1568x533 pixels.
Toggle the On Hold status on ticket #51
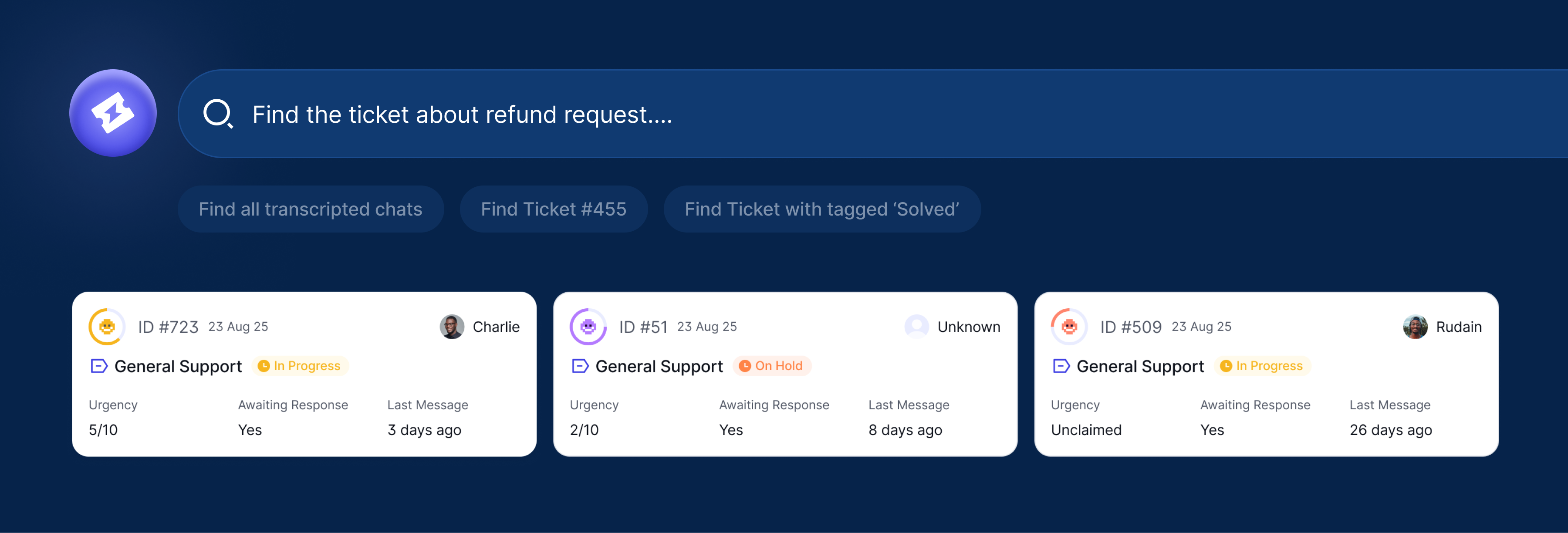(x=772, y=366)
